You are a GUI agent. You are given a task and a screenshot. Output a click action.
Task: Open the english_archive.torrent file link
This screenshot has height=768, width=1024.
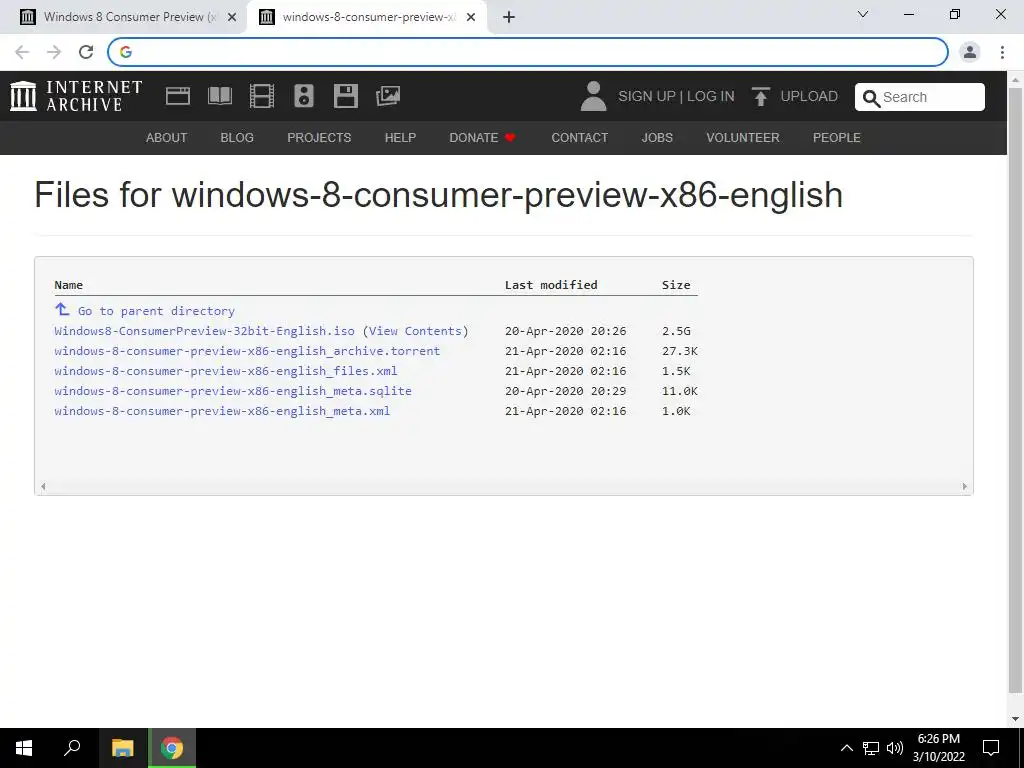(x=247, y=351)
